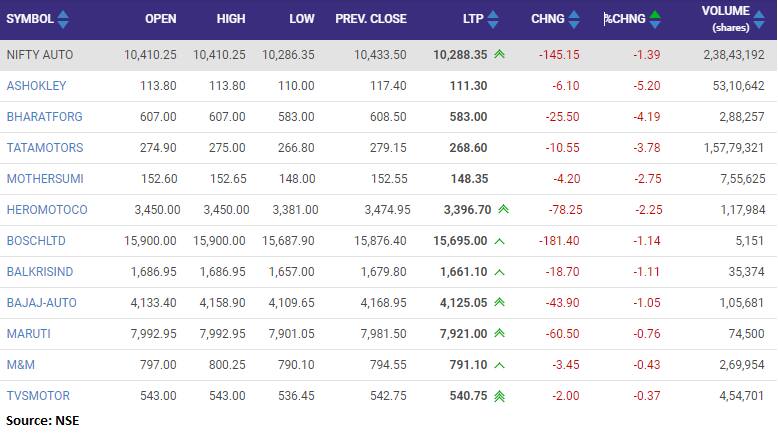This screenshot has width=778, height=435.
Task: Open BAJAJ-AUTO stock link
Action: 42,303
